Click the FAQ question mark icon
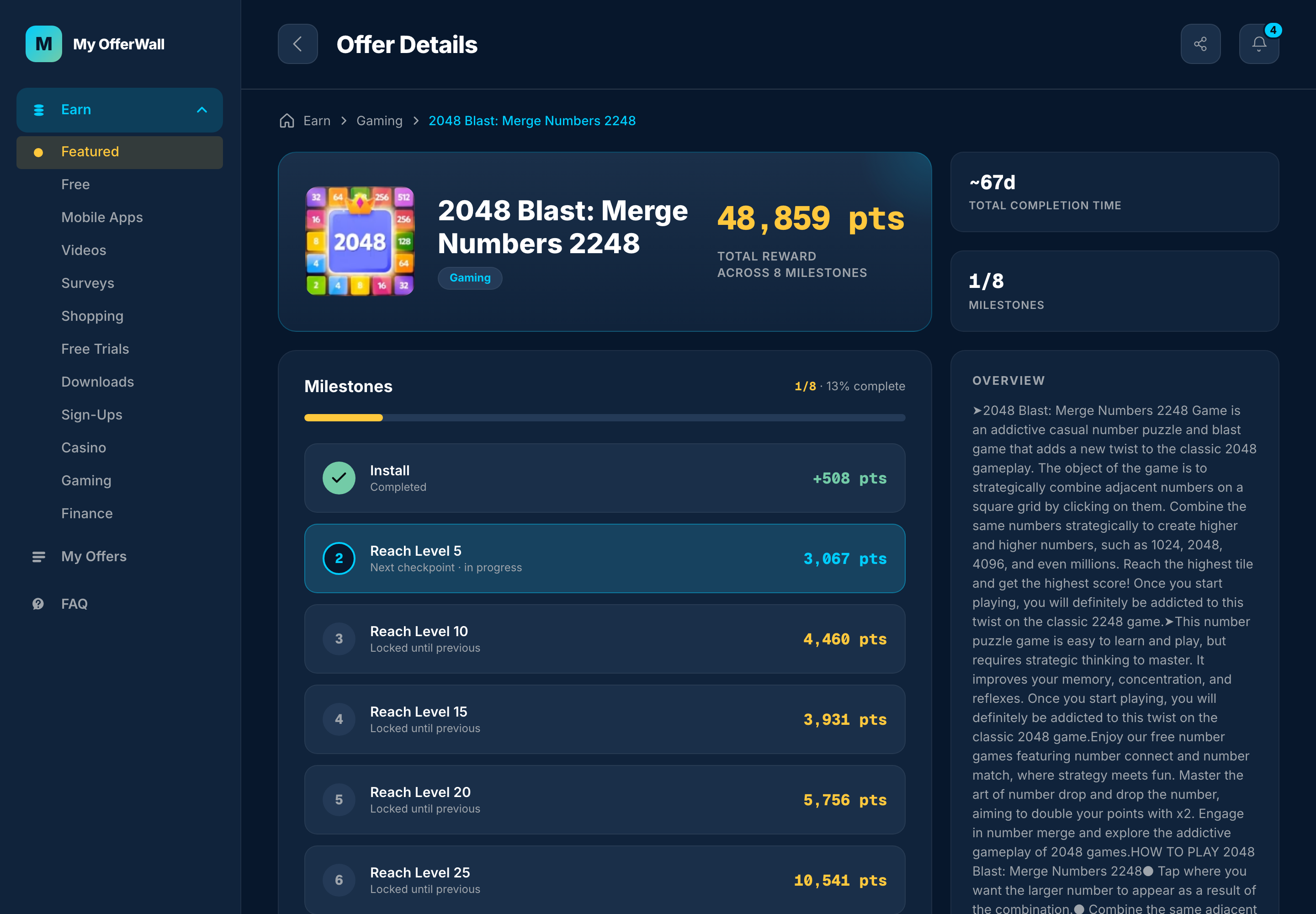Screen dimensions: 1316x914 pos(38,604)
